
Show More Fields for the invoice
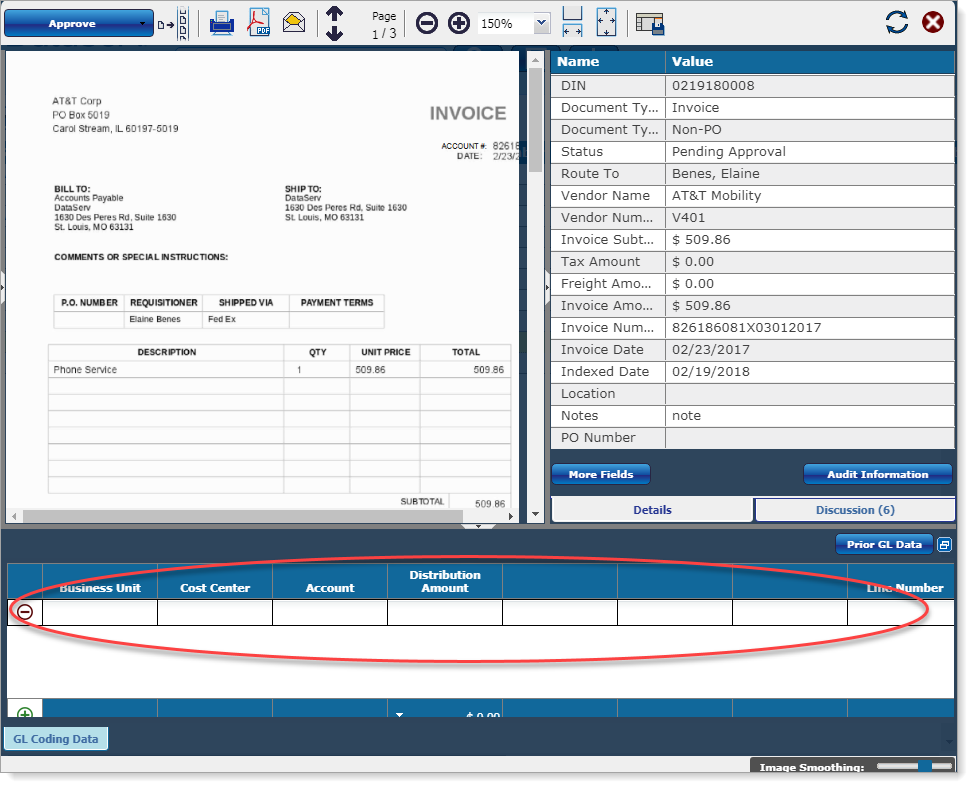(600, 474)
